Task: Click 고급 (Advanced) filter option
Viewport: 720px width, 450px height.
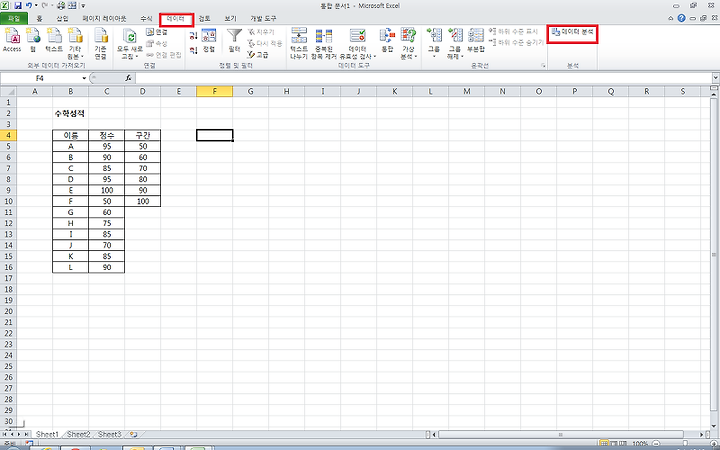Action: coord(258,55)
